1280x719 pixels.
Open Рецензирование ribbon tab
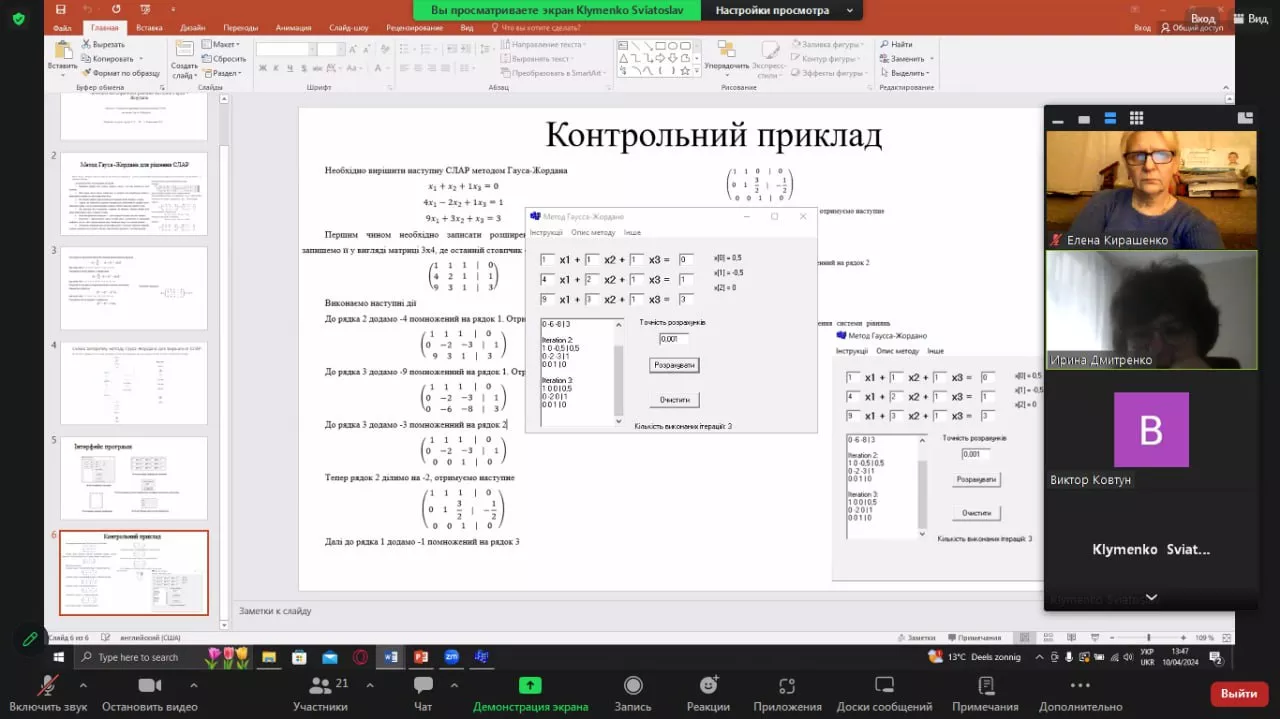414,28
